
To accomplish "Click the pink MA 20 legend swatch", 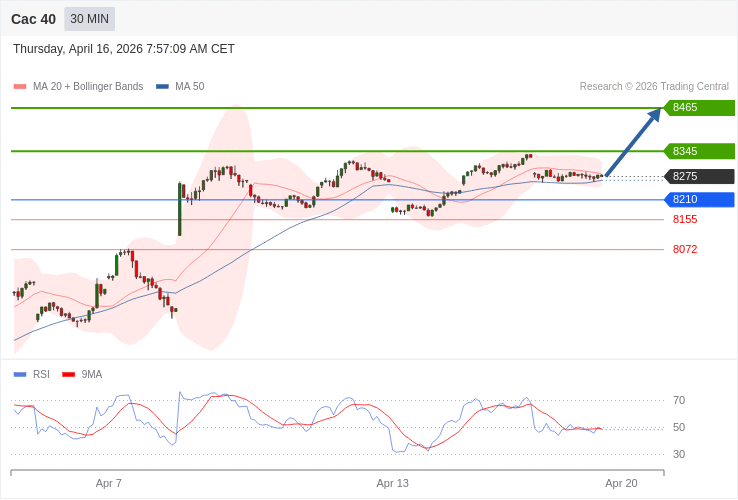I will 20,87.
